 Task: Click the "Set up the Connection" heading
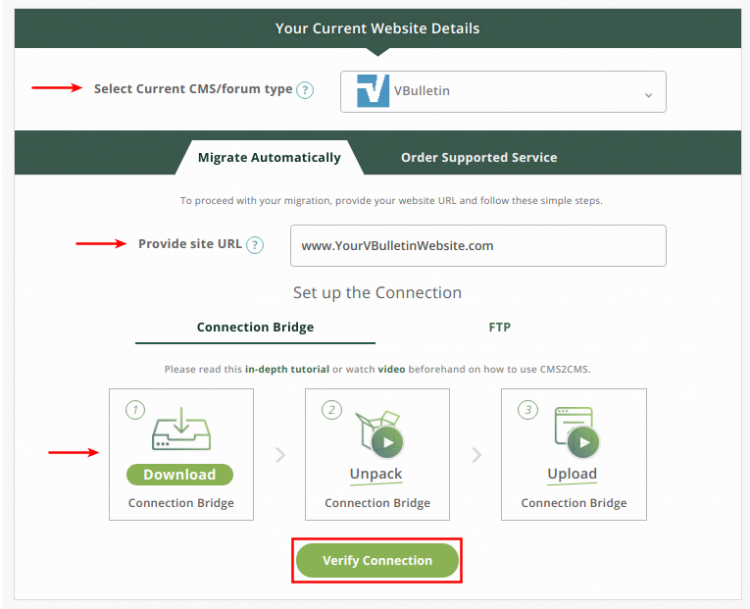point(377,292)
